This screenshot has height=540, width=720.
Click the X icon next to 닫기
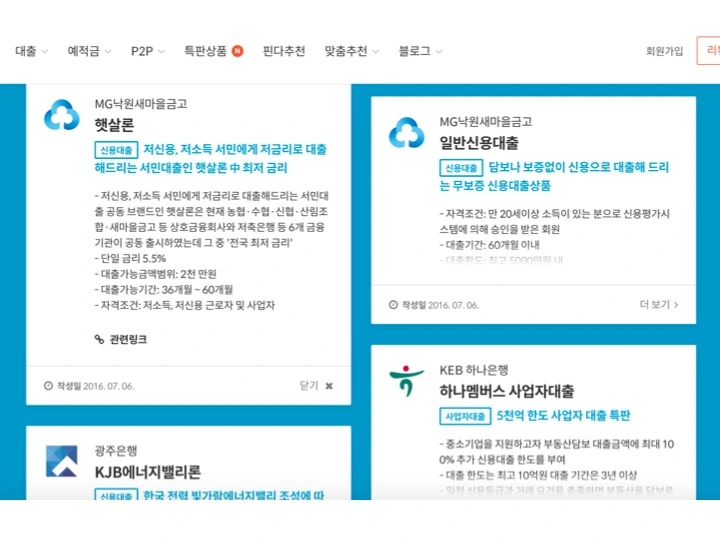[x=329, y=386]
